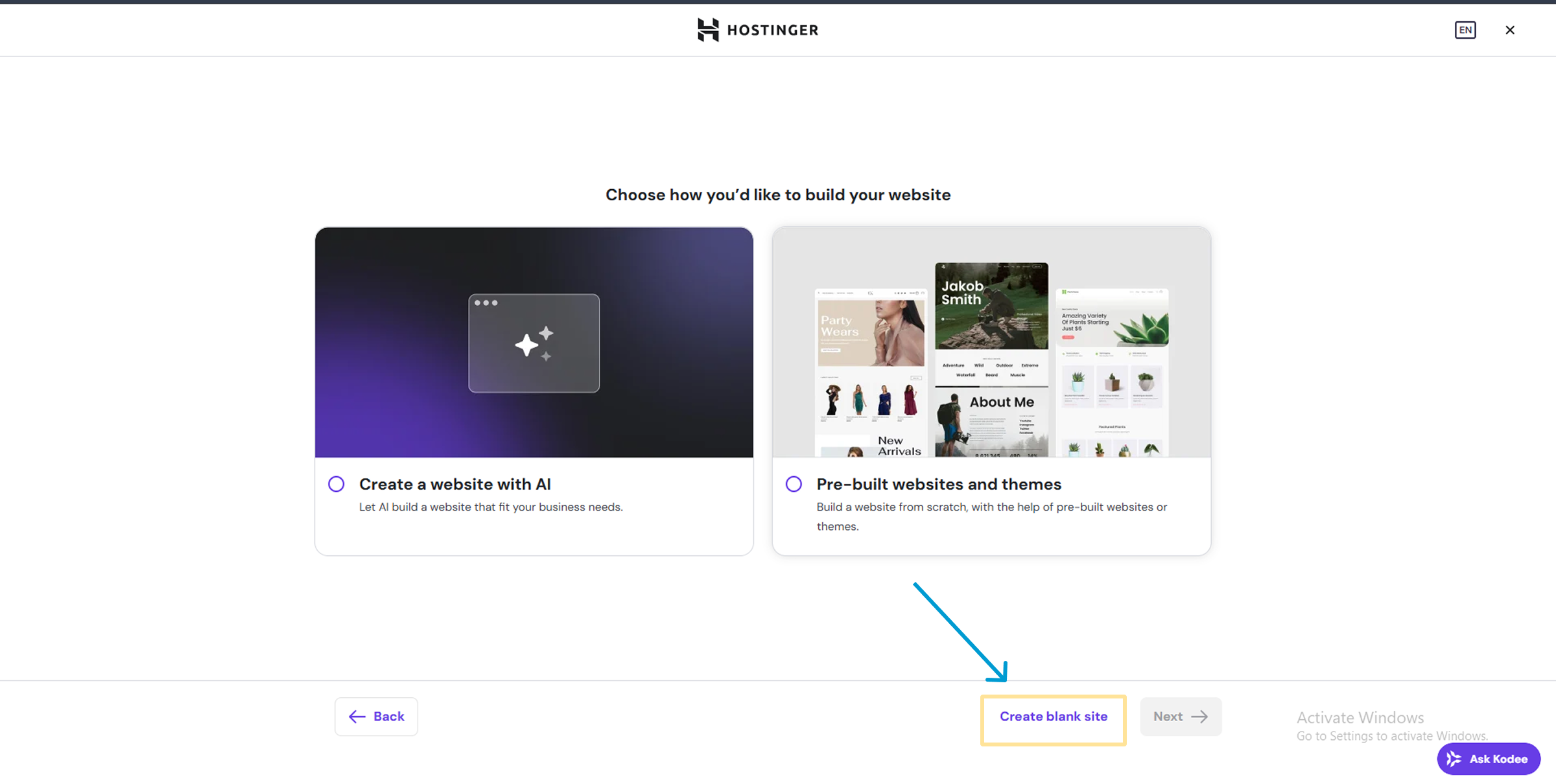Open the Ask Kodee chat assistant

click(x=1489, y=759)
